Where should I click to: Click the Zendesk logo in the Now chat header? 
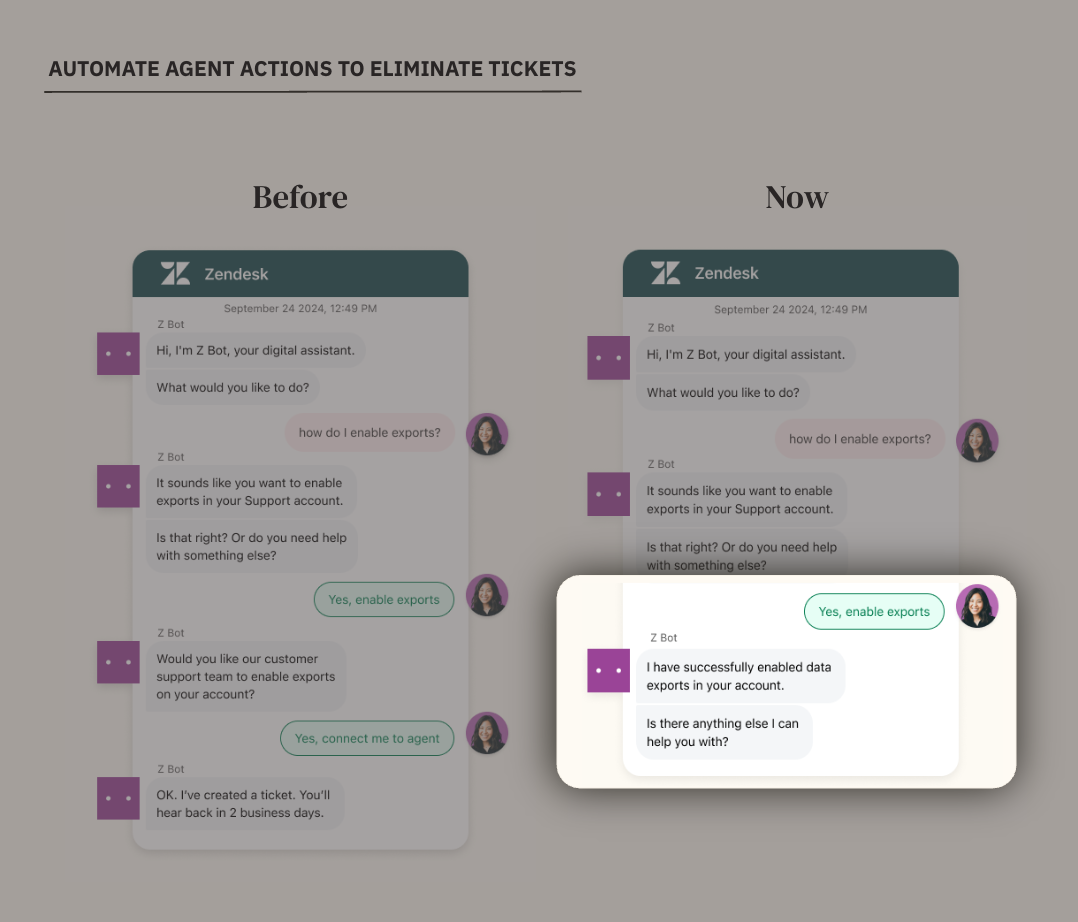pos(666,273)
